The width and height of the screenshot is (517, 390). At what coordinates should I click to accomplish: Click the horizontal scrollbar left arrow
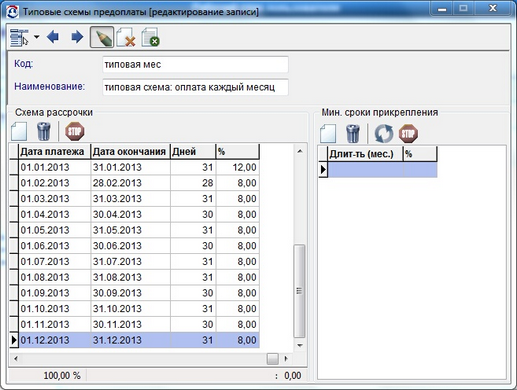(16, 359)
